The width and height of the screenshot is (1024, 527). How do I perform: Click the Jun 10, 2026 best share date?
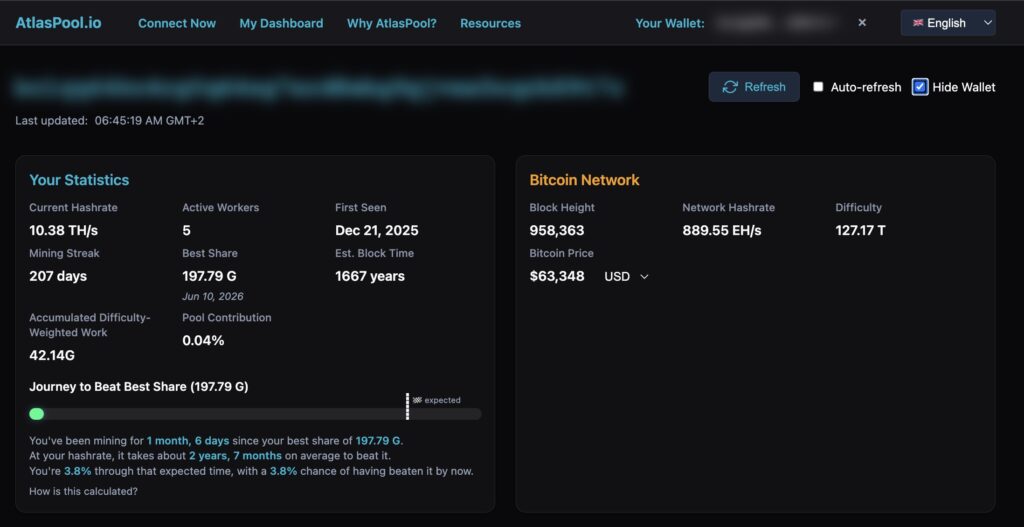[213, 296]
